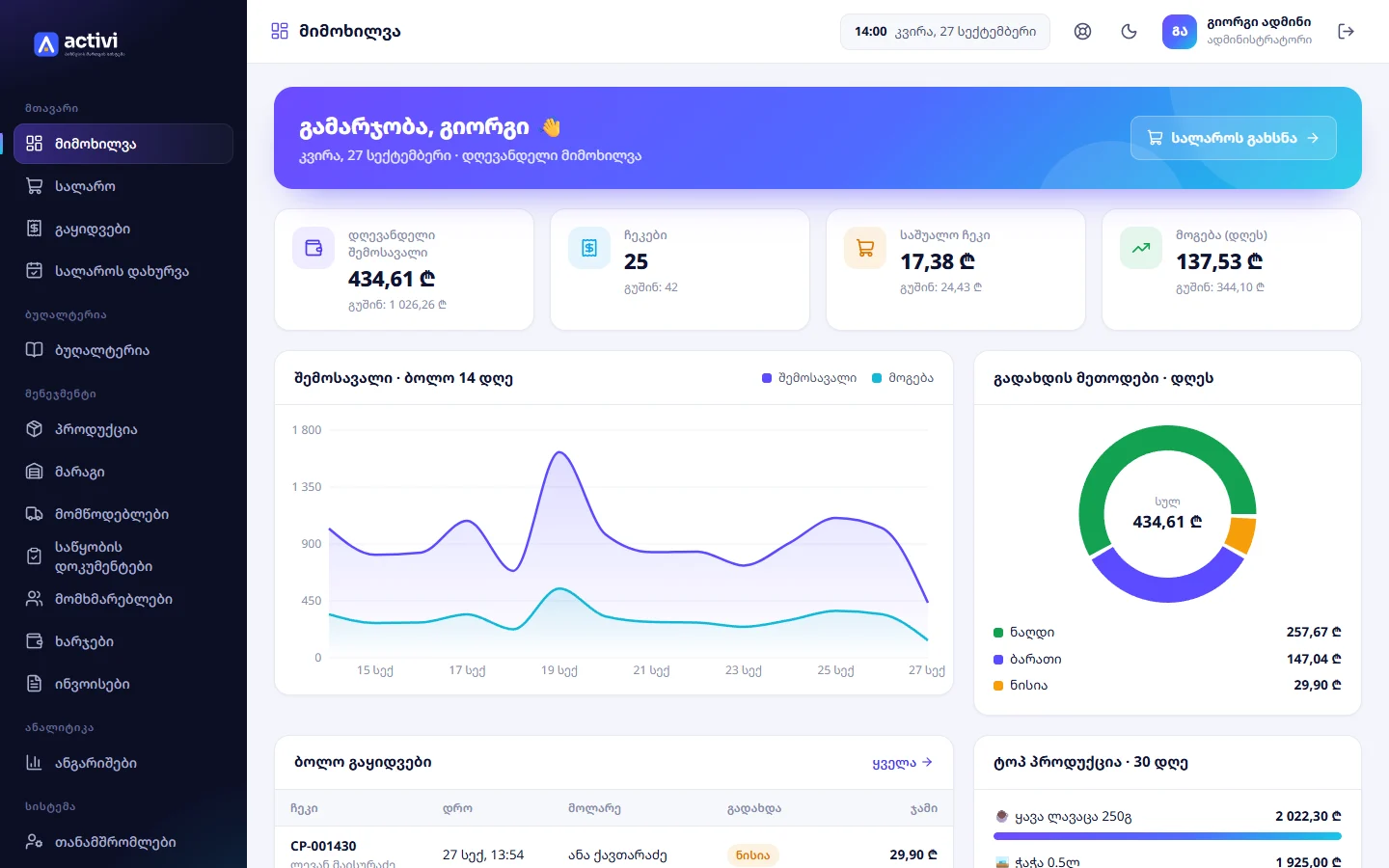Open the ყველა link in ბოლო გაყიდვები
Image resolution: width=1389 pixels, height=868 pixels.
[902, 763]
